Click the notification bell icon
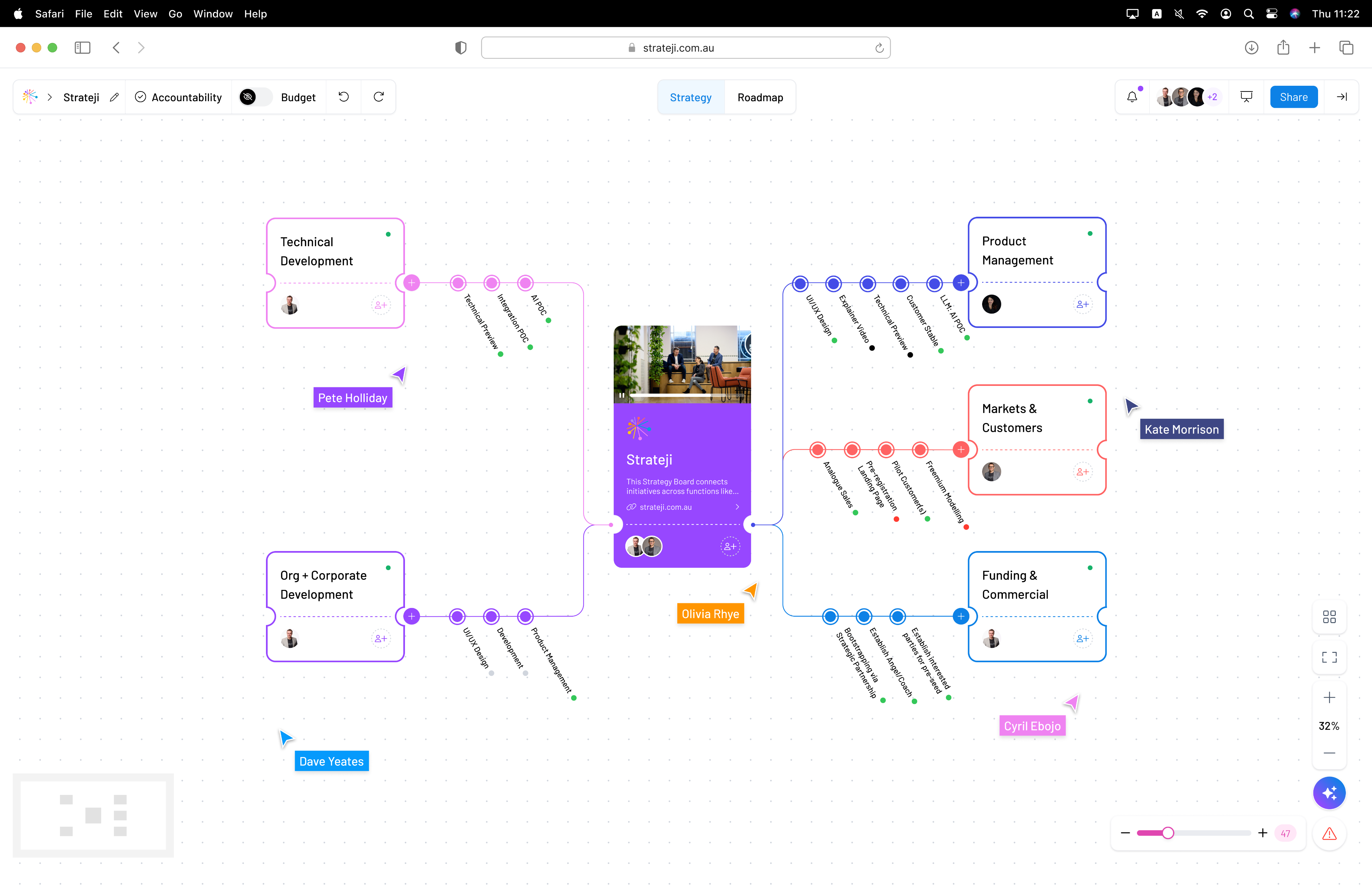Image resolution: width=1372 pixels, height=887 pixels. point(1132,97)
